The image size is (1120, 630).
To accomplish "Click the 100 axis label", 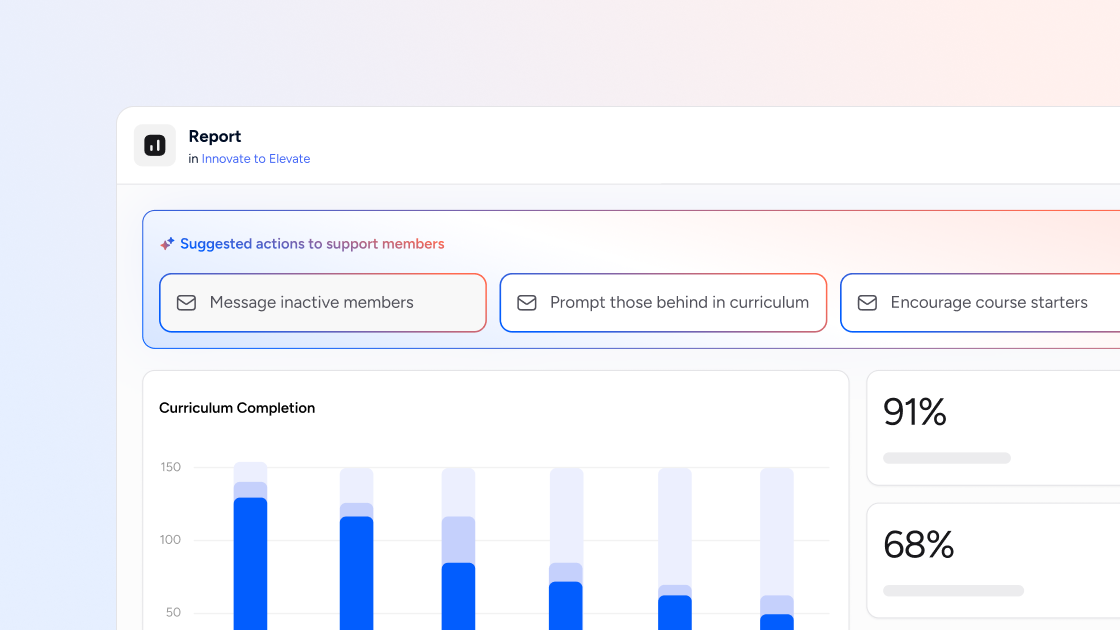I will pyautogui.click(x=171, y=540).
